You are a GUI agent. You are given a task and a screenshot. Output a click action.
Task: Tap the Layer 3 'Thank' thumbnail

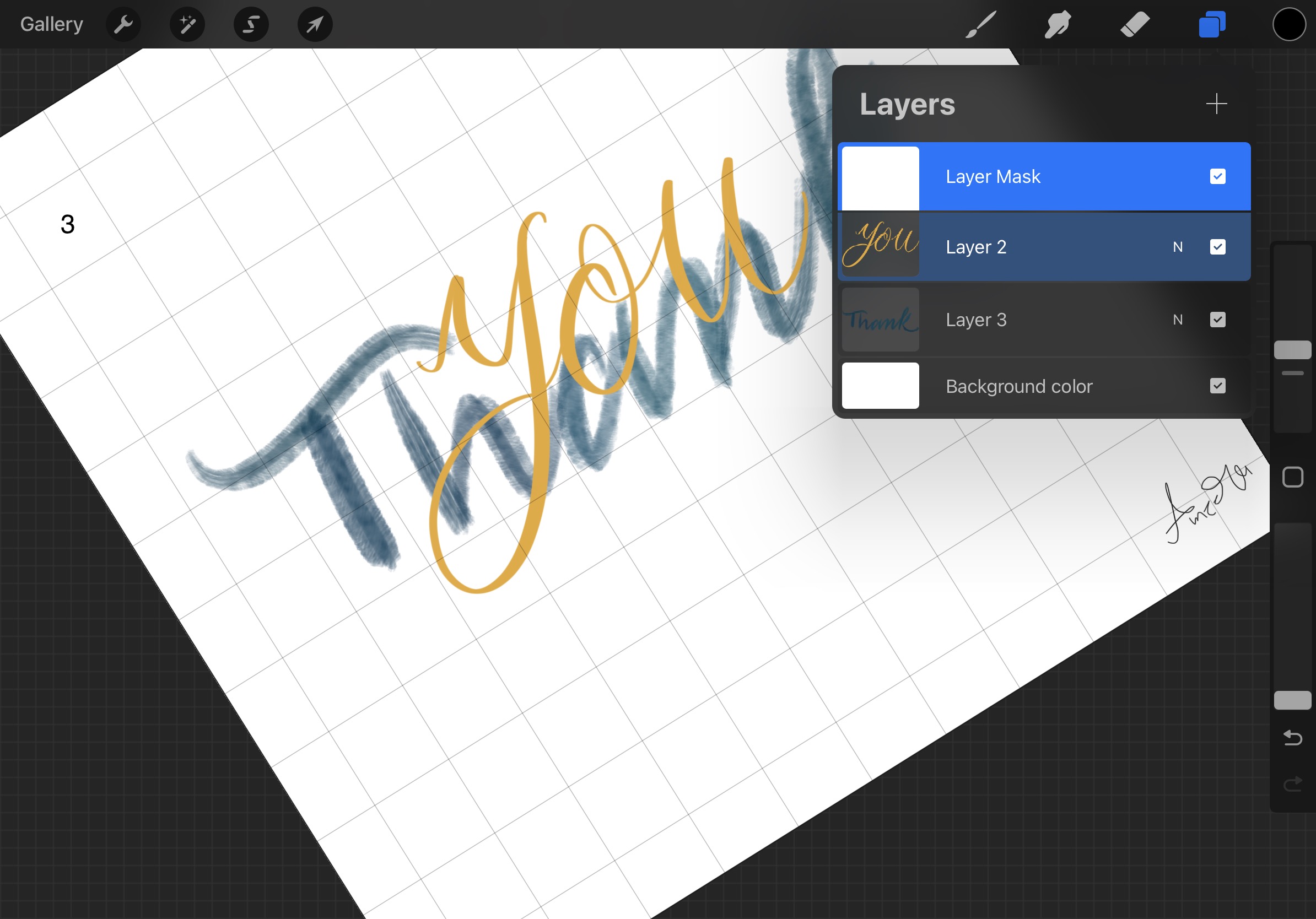pyautogui.click(x=880, y=320)
